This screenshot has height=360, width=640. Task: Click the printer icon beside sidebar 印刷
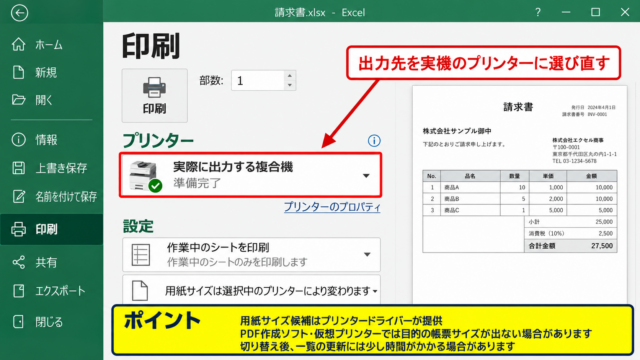point(18,229)
